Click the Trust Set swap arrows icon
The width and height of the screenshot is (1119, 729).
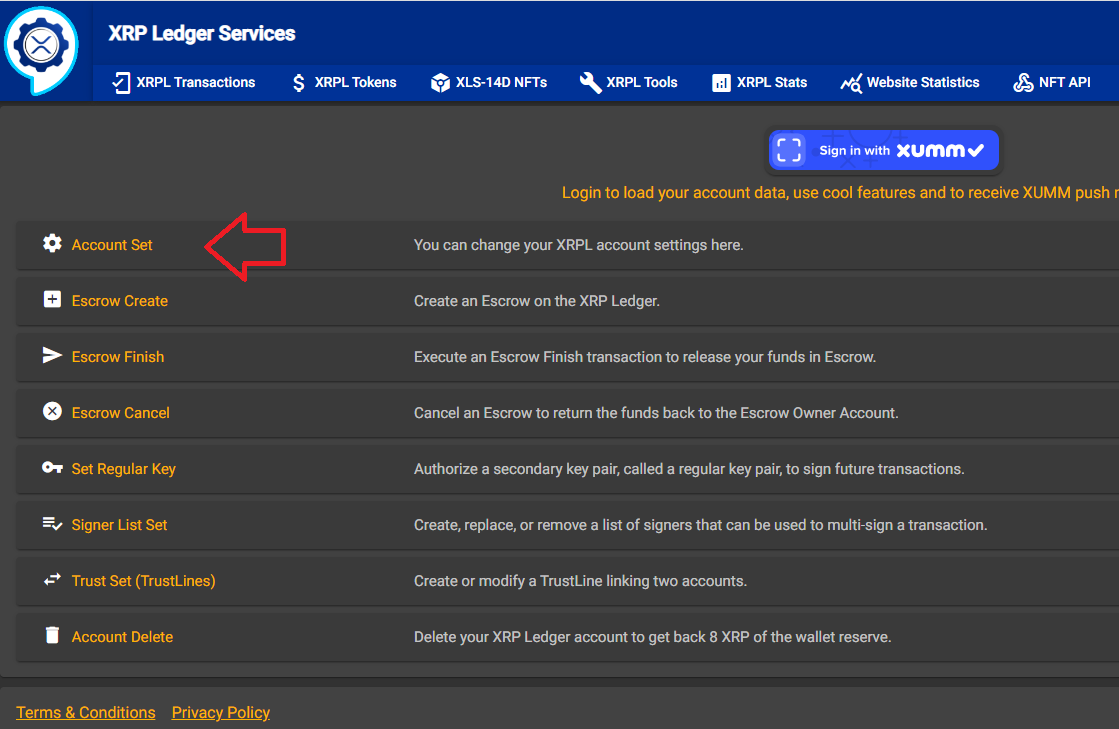pos(52,580)
